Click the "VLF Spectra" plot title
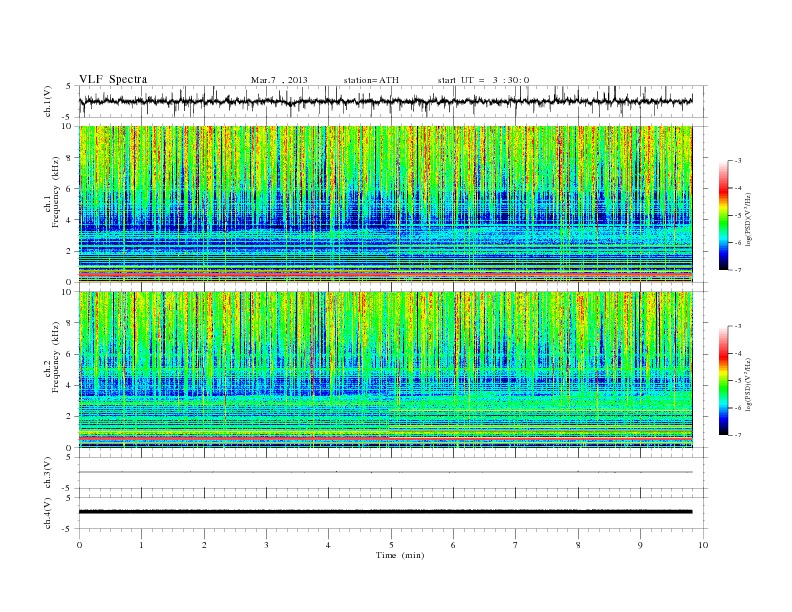The image size is (792, 612). [113, 79]
